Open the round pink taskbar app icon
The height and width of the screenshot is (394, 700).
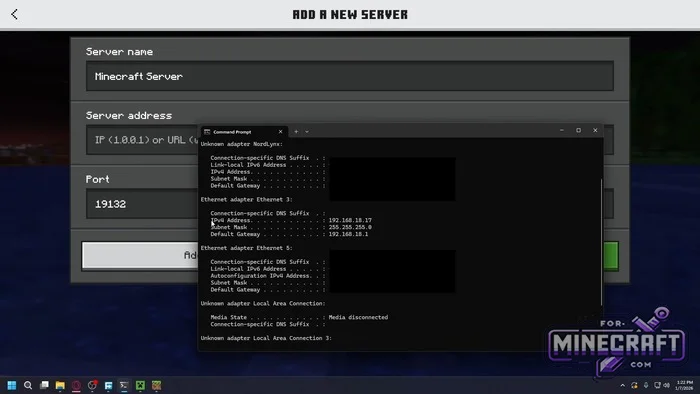click(76, 385)
